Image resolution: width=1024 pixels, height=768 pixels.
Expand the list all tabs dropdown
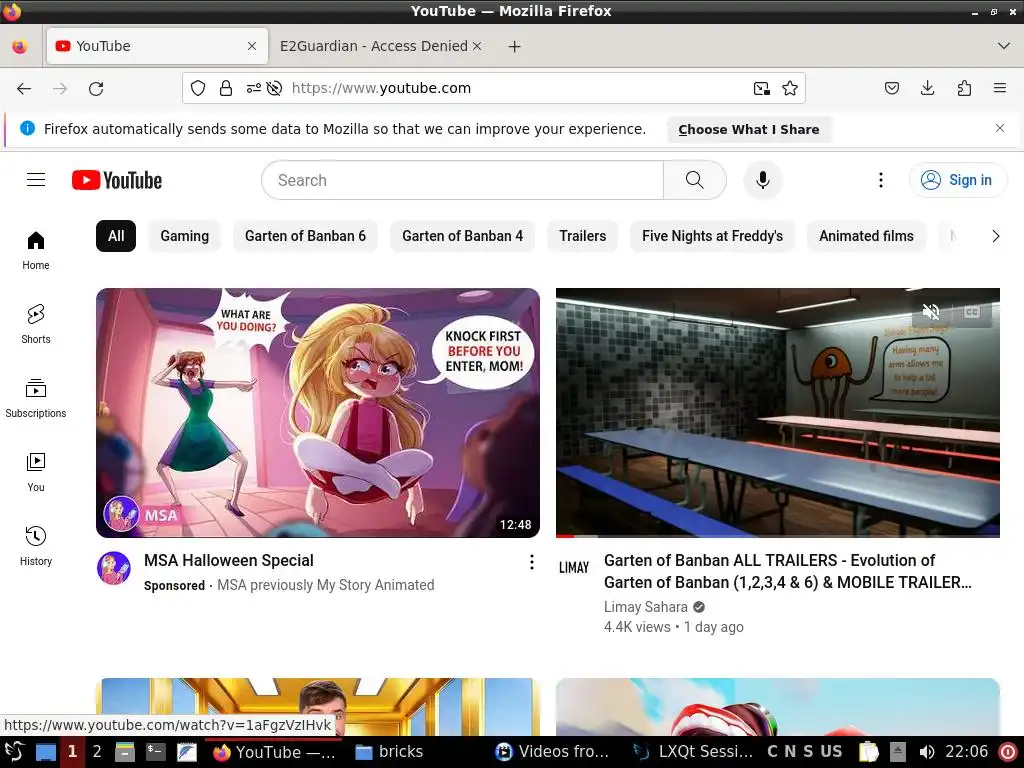click(x=1004, y=46)
